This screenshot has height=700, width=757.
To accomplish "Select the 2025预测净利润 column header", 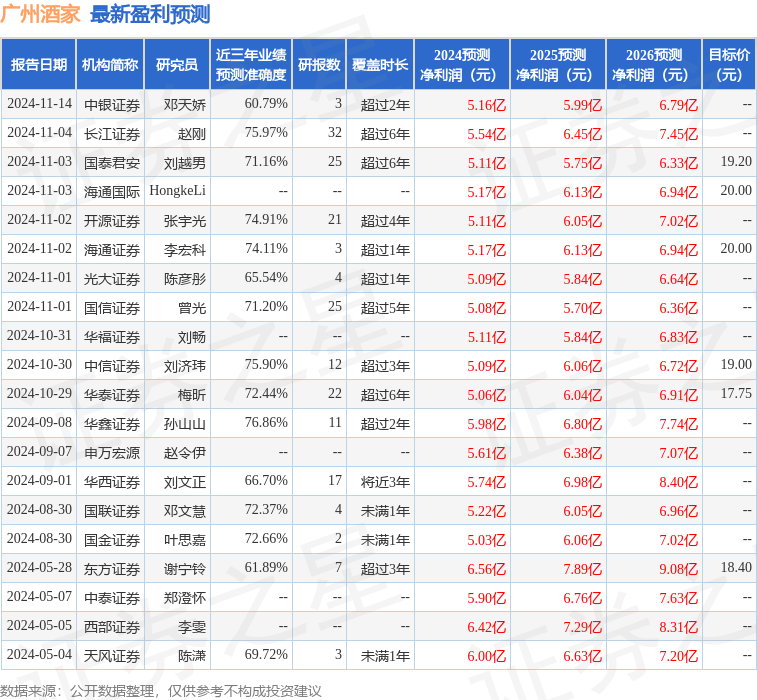I will click(x=558, y=64).
